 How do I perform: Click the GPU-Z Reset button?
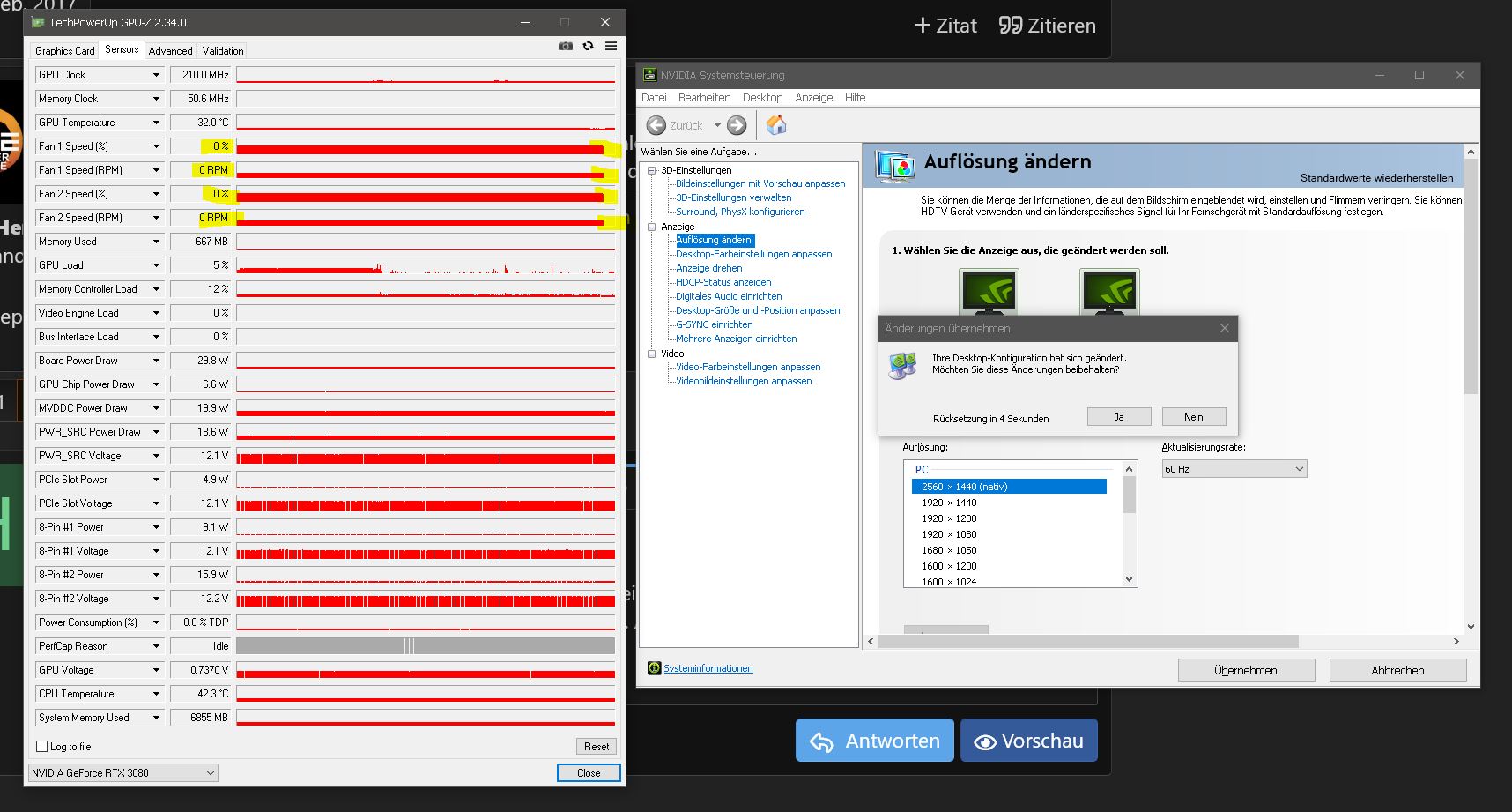597,746
